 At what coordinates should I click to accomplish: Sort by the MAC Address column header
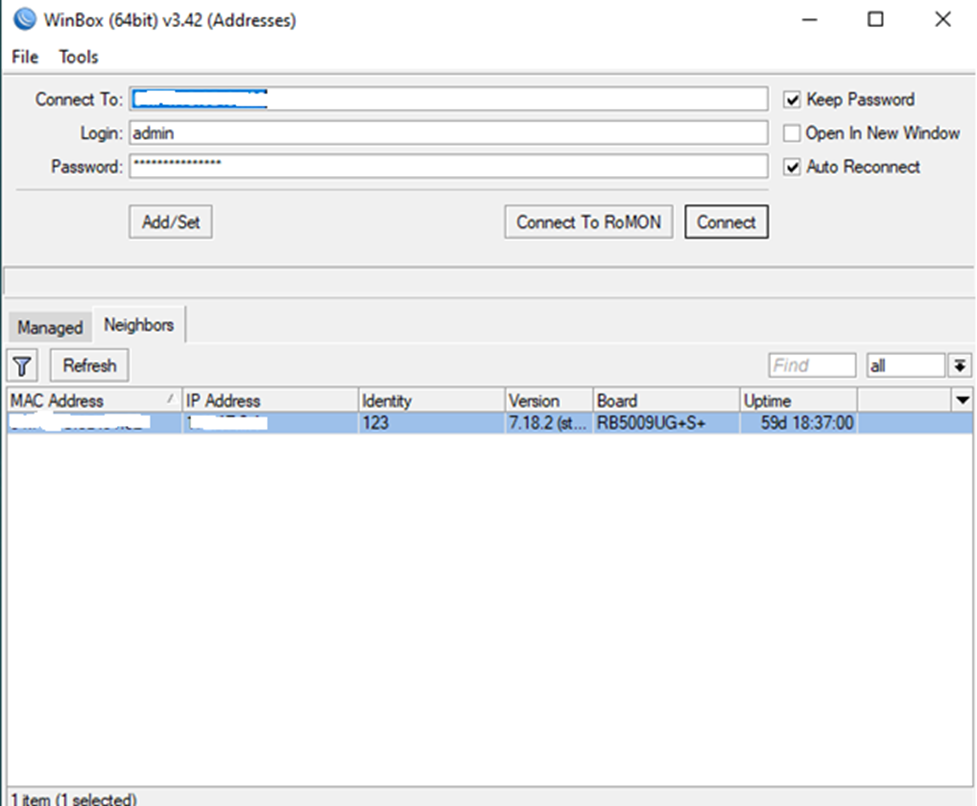94,400
